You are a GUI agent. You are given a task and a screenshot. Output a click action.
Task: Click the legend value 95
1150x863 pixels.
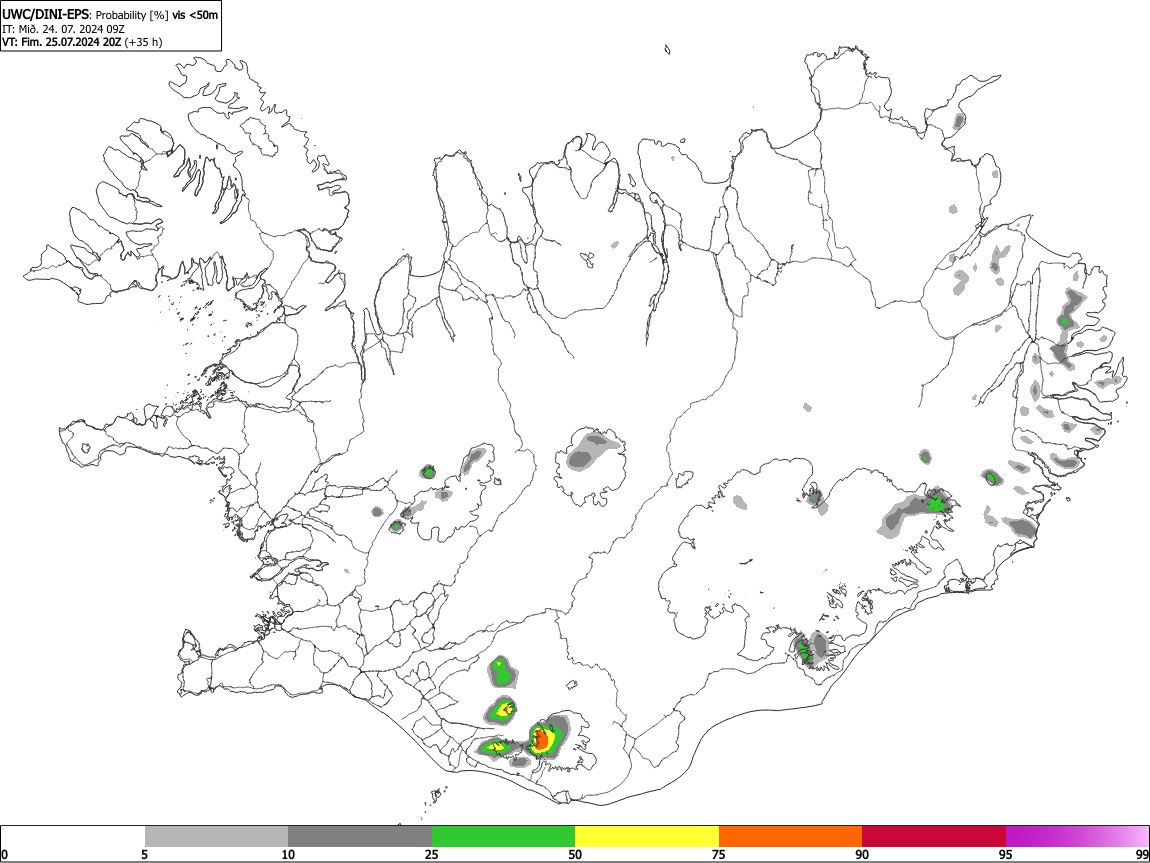(1006, 854)
